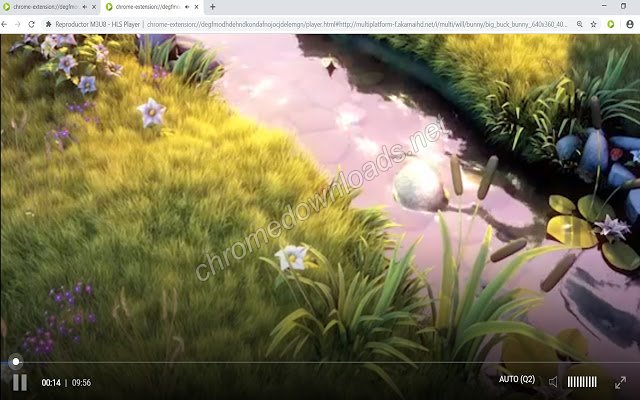Click the current time 00:14 label
Screen dimensions: 640x400
pos(51,383)
